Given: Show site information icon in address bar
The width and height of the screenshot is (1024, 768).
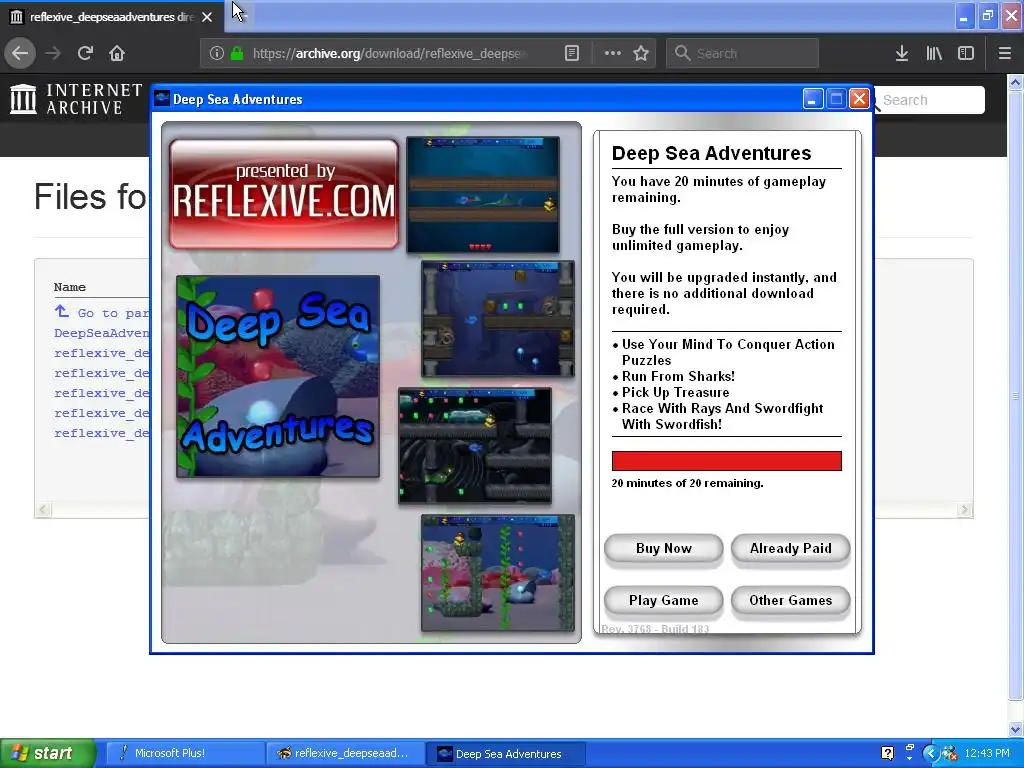Looking at the screenshot, I should 217,54.
